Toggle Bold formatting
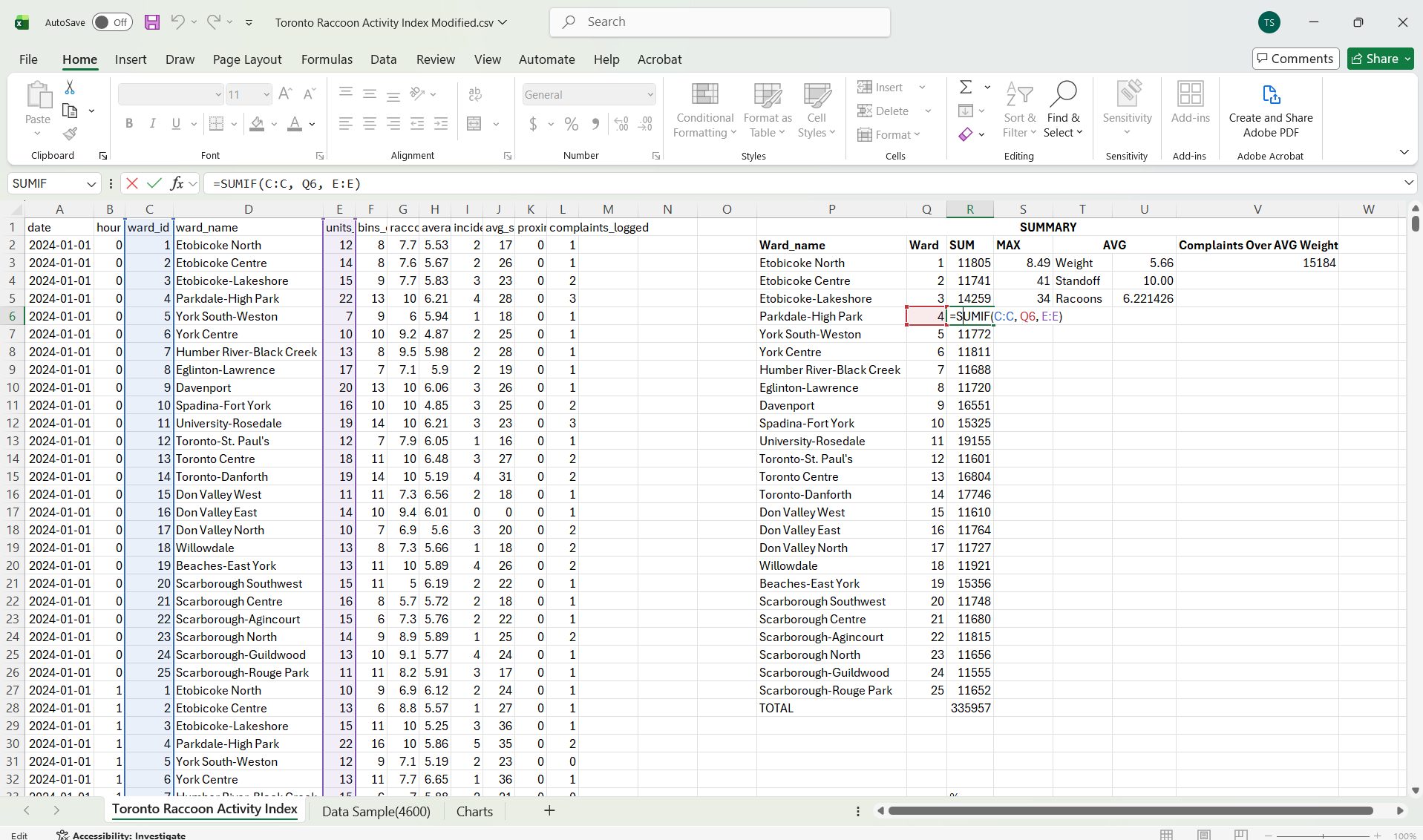 (x=129, y=124)
